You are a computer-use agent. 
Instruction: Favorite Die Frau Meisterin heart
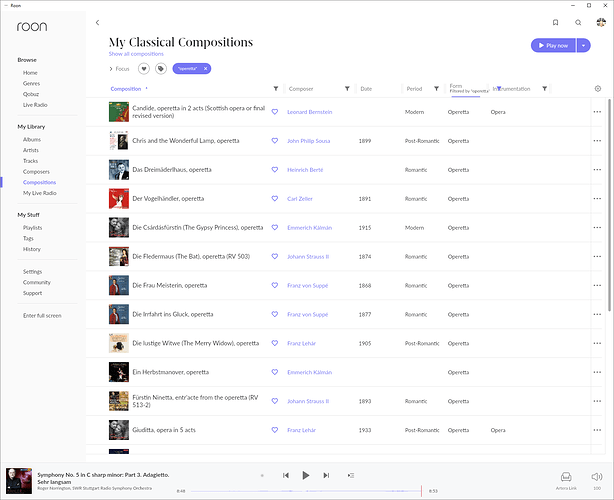(275, 285)
